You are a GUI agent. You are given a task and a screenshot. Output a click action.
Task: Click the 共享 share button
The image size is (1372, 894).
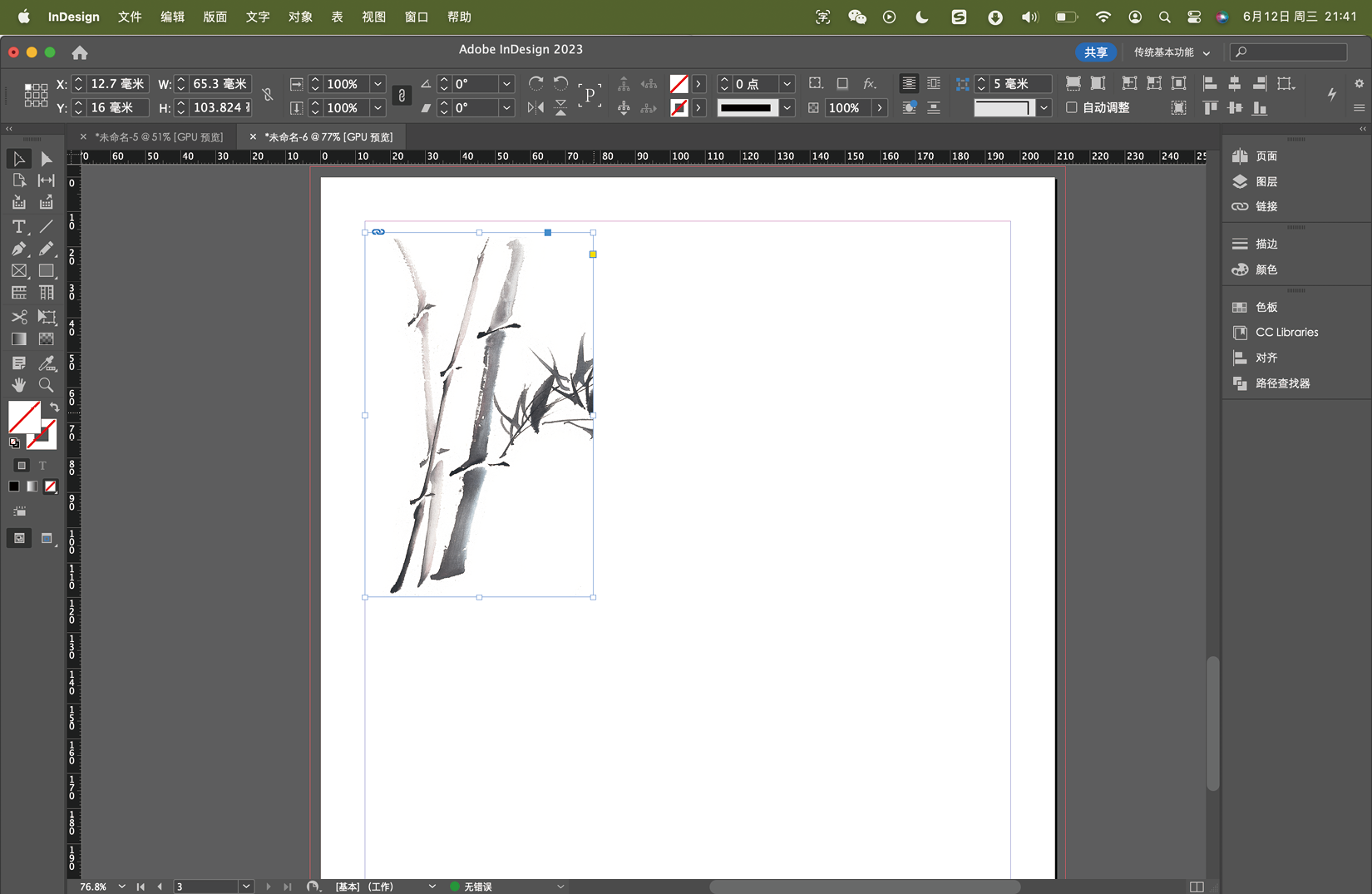pos(1095,52)
